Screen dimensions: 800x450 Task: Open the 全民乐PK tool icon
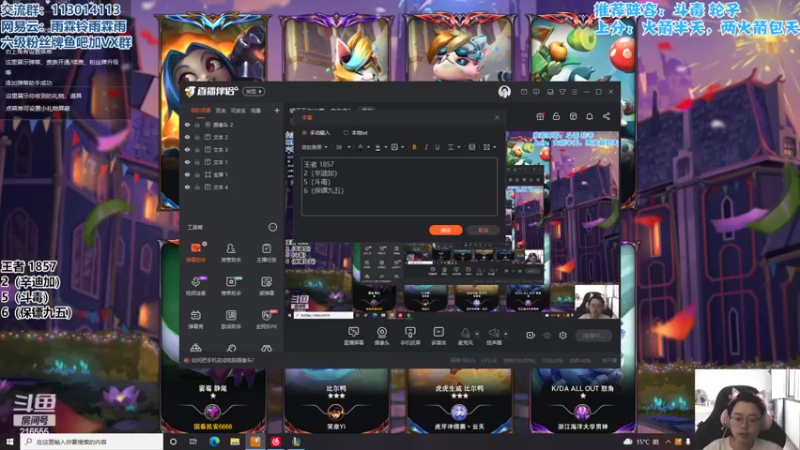point(266,319)
